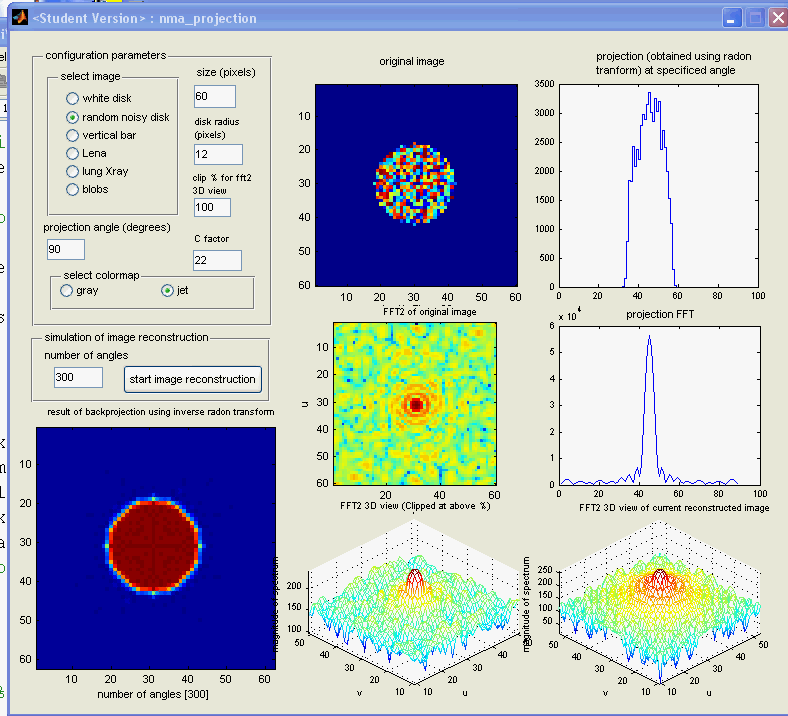The image size is (788, 716).
Task: Click the projection angle field
Action: click(x=66, y=249)
